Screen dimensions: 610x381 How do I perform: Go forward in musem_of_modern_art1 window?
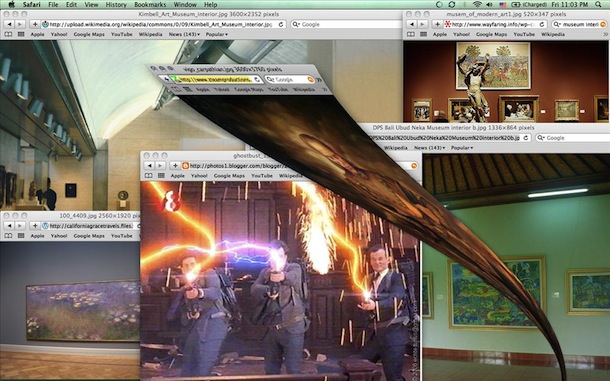coord(422,24)
